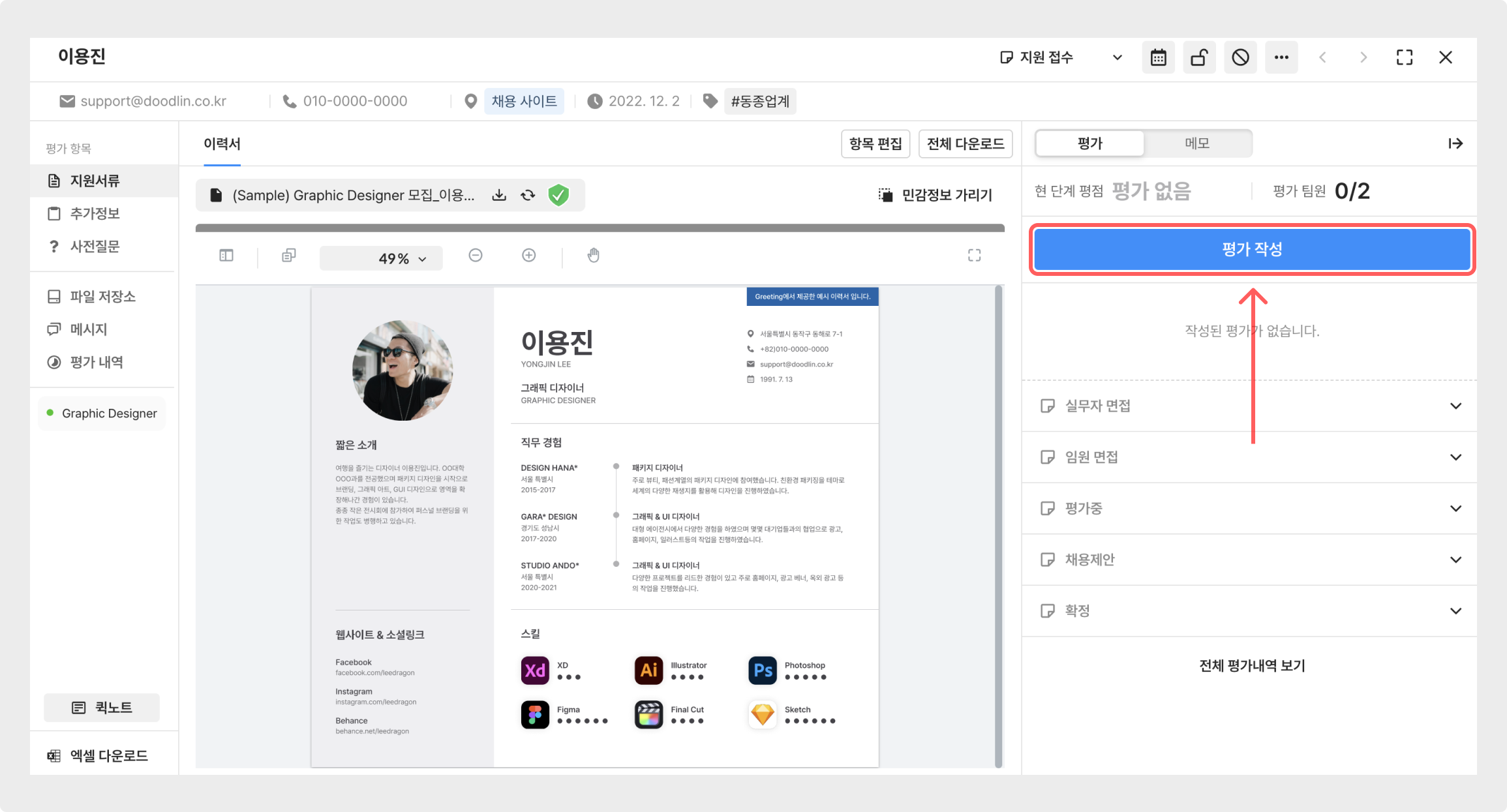The width and height of the screenshot is (1507, 812).
Task: Click the refresh file sync icon
Action: coord(528,195)
